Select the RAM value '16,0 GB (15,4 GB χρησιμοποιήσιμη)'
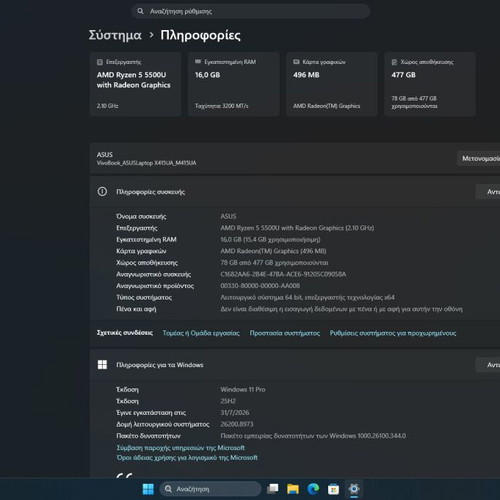The image size is (500, 500). (270, 240)
